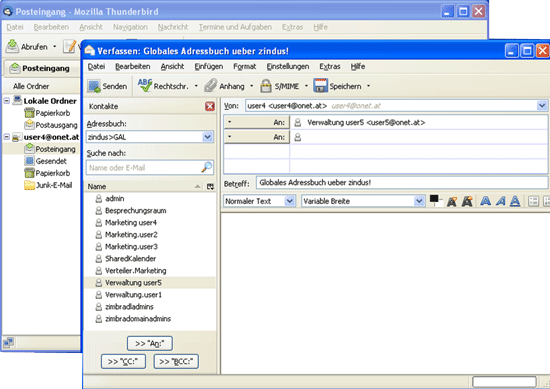Viewport: 550px width, 389px height.
Task: Click the Senden send button
Action: [x=107, y=86]
